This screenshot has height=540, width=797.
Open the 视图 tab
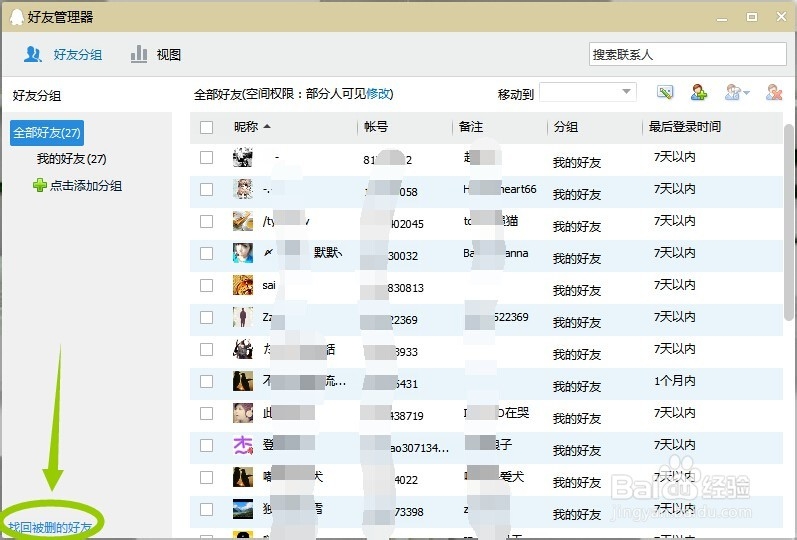156,54
